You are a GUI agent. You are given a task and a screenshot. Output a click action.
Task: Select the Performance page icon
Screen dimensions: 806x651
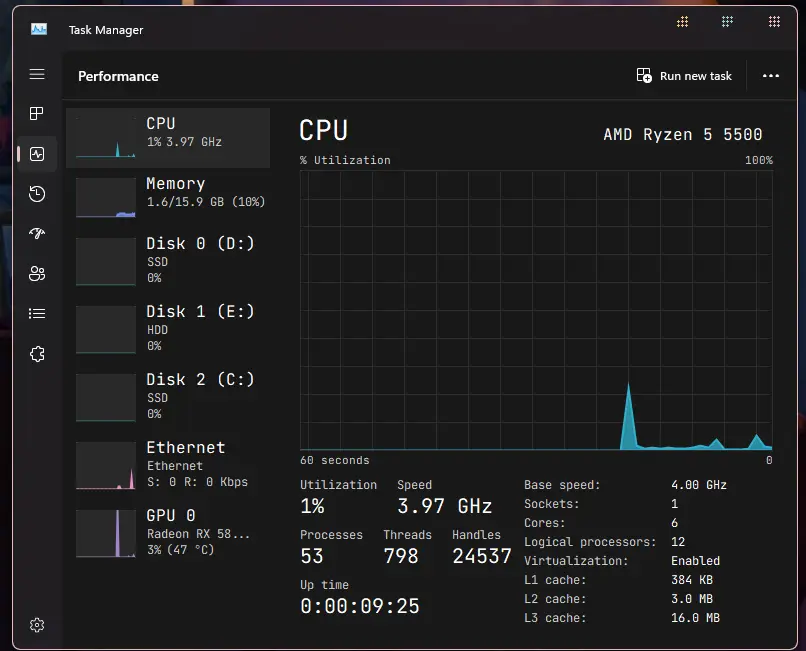point(37,154)
